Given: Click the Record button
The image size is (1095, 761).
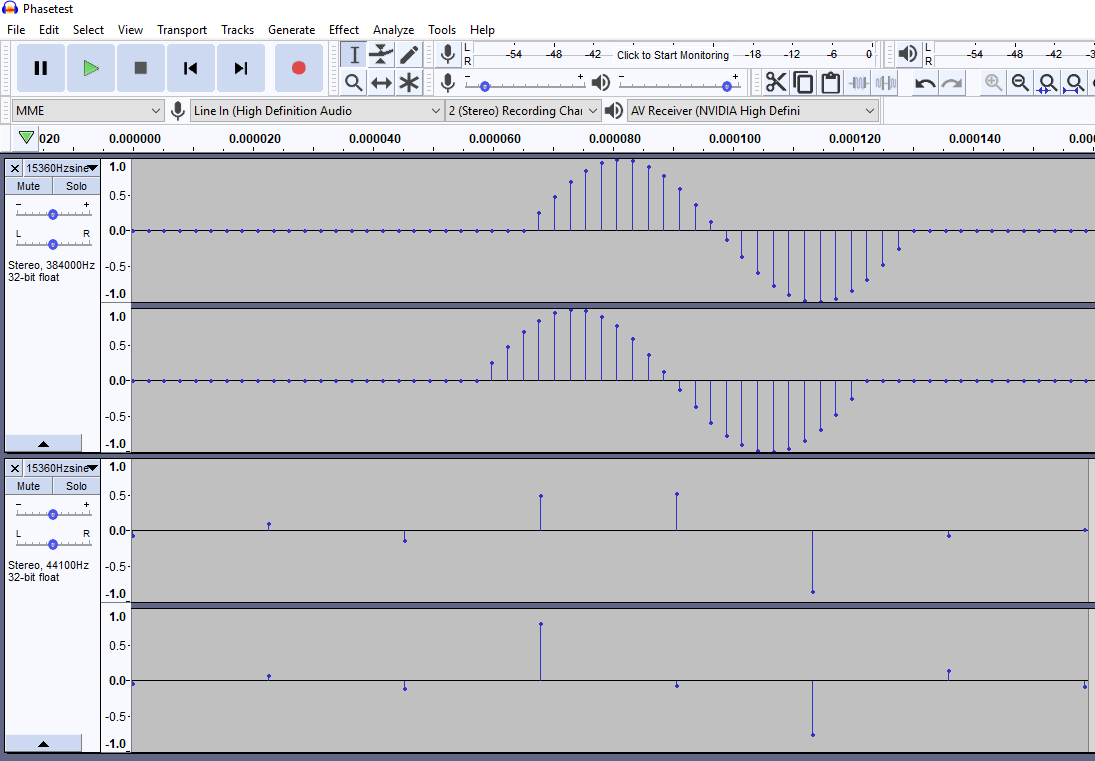Looking at the screenshot, I should (298, 68).
